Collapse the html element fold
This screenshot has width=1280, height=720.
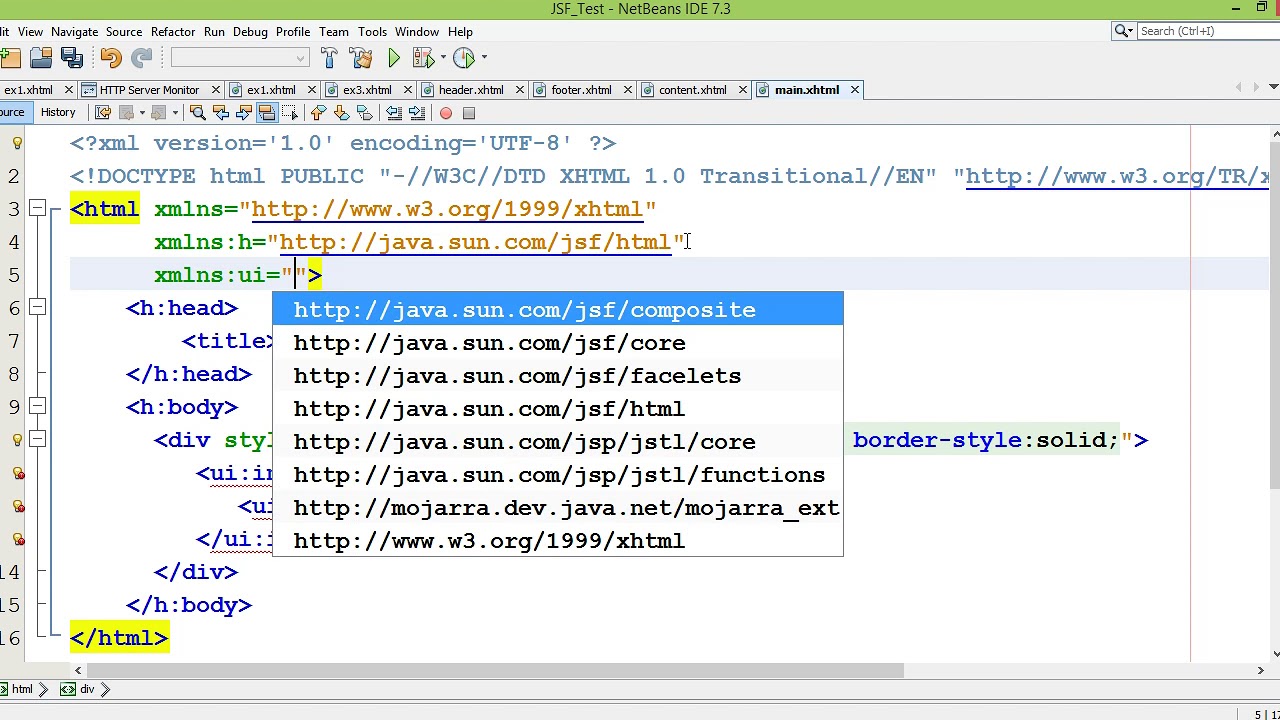pos(37,209)
